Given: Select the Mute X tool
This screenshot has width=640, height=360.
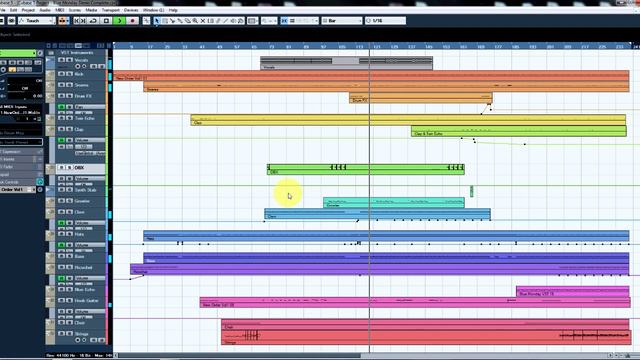Looking at the screenshot, I should 202,20.
